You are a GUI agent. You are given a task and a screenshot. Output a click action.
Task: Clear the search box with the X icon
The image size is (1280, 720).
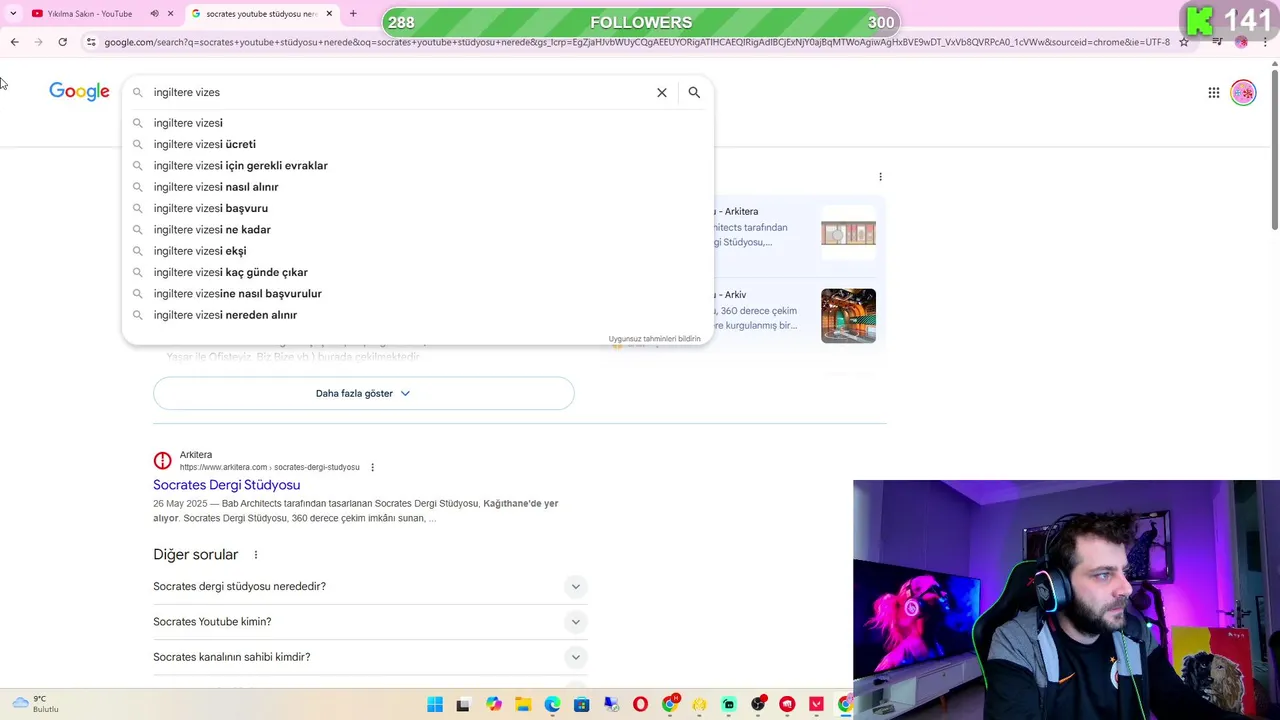tap(661, 92)
